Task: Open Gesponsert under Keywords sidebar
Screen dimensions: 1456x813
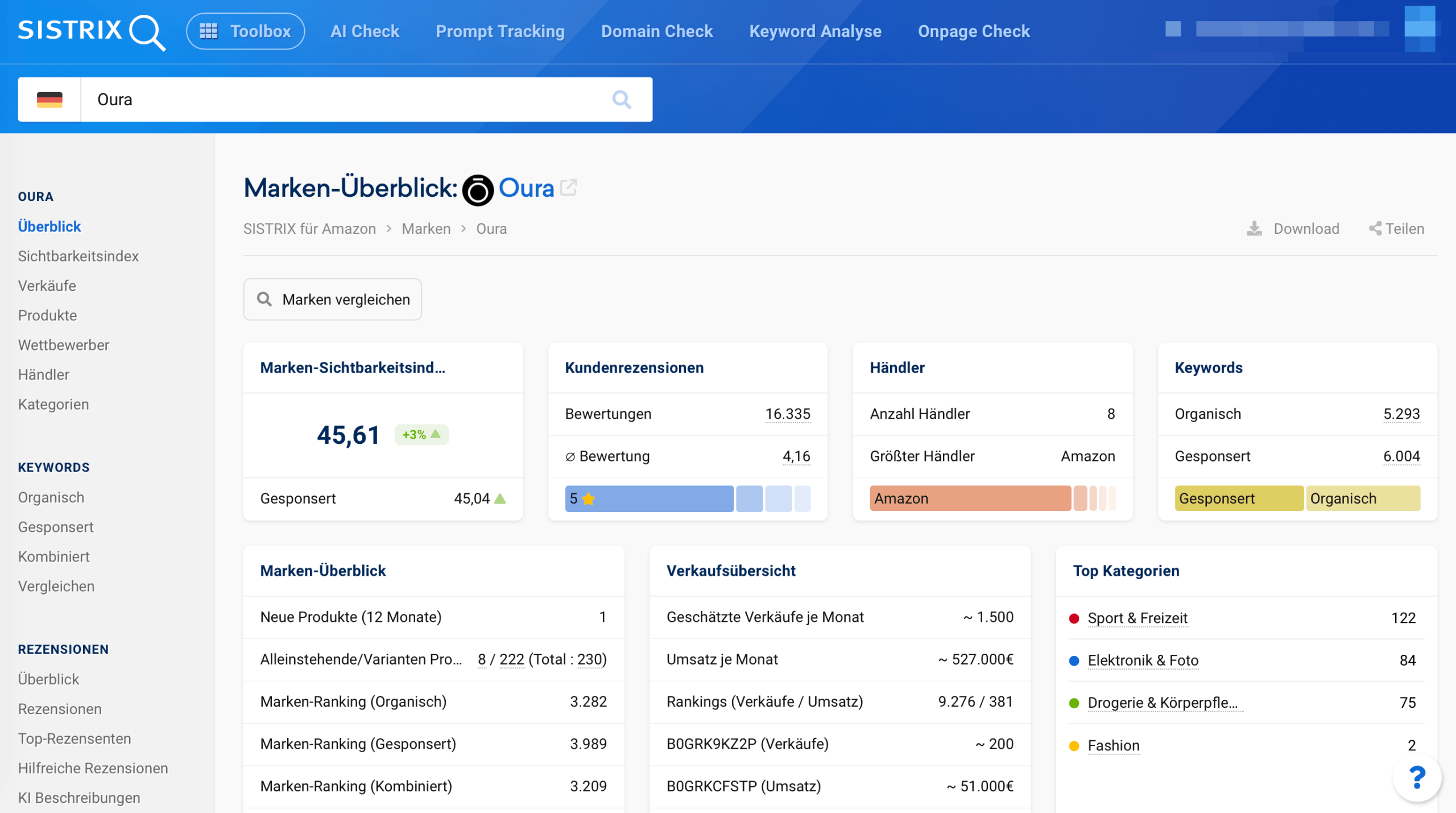Action: (x=56, y=527)
